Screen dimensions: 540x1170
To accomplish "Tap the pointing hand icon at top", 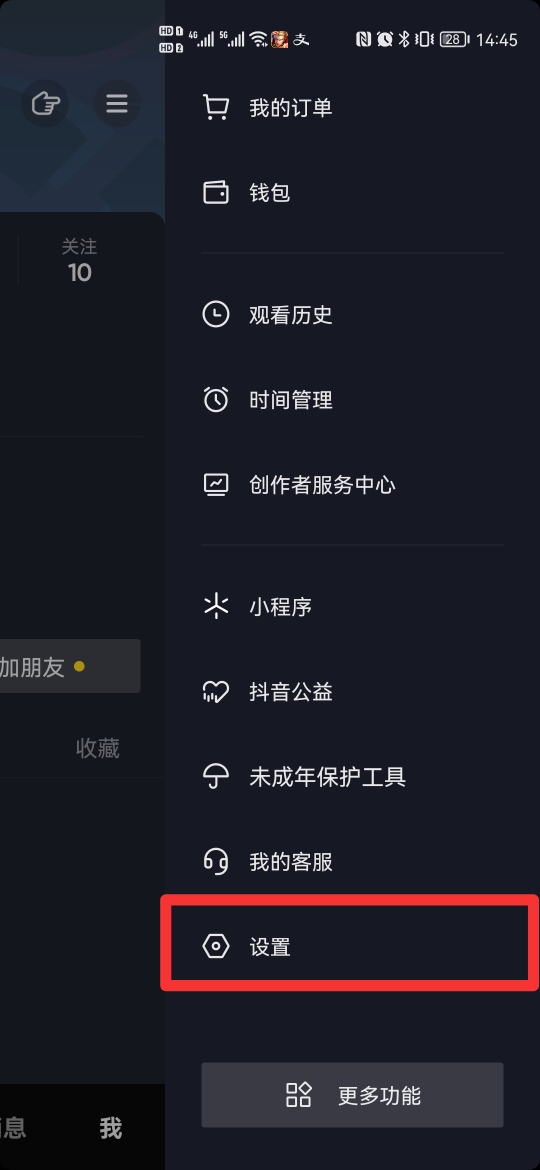I will (x=45, y=103).
